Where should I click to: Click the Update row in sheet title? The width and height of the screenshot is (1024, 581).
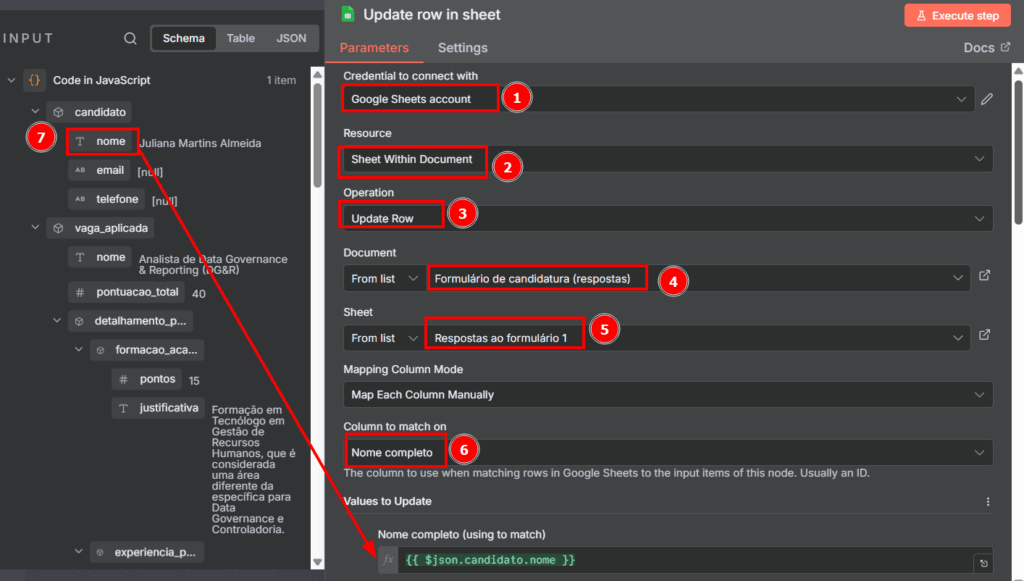pos(432,14)
